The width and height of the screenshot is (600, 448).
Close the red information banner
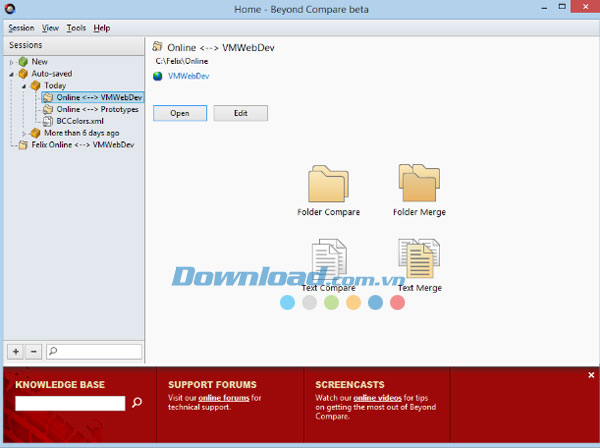tap(591, 375)
